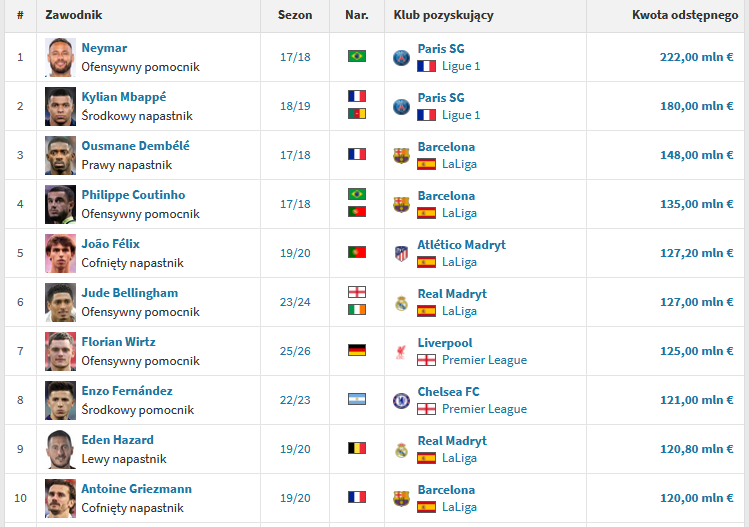Open the Ligue 1 link in Neymar's row
Screen dimensions: 749x527
tap(460, 66)
